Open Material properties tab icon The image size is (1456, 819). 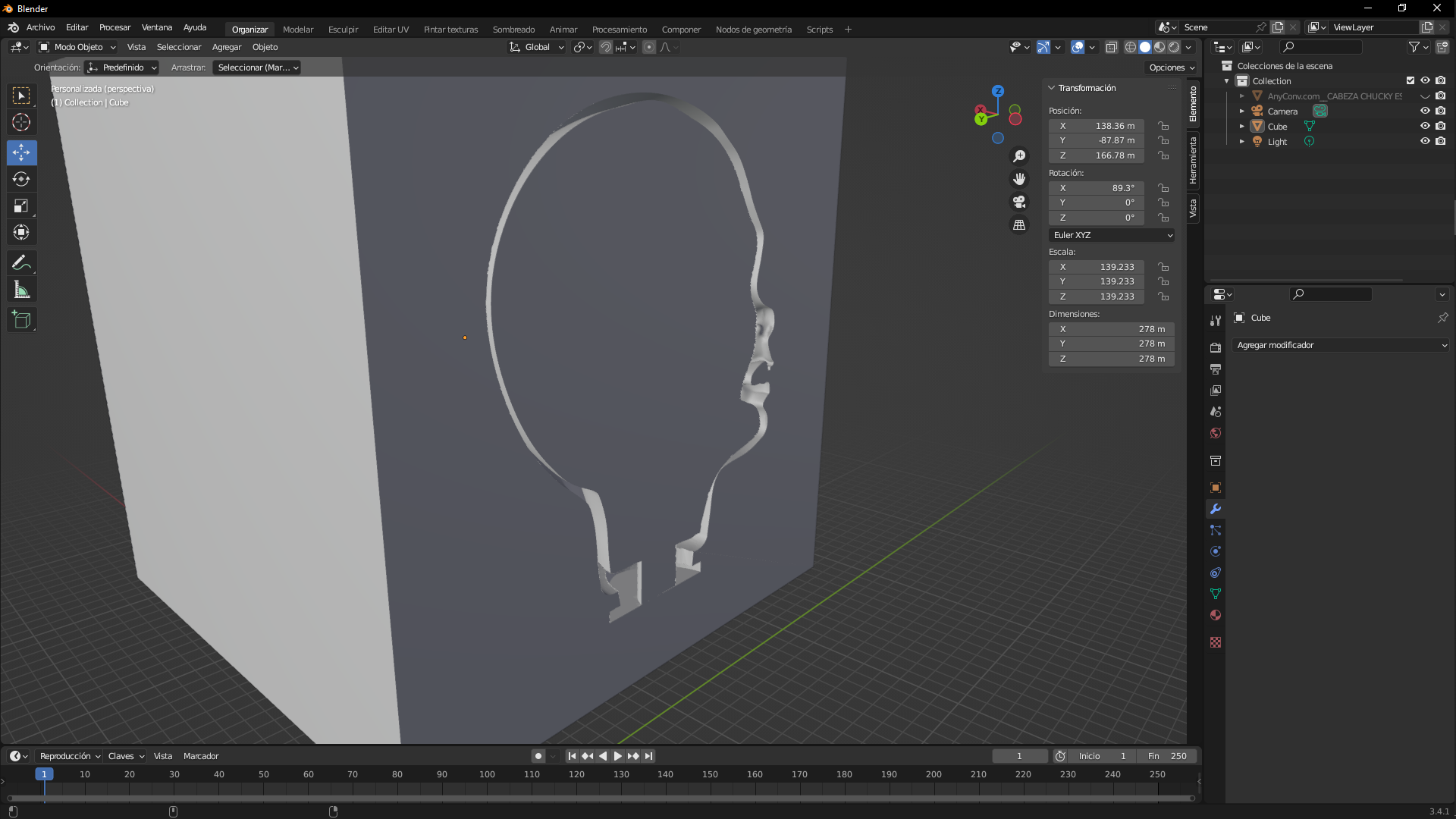1216,615
